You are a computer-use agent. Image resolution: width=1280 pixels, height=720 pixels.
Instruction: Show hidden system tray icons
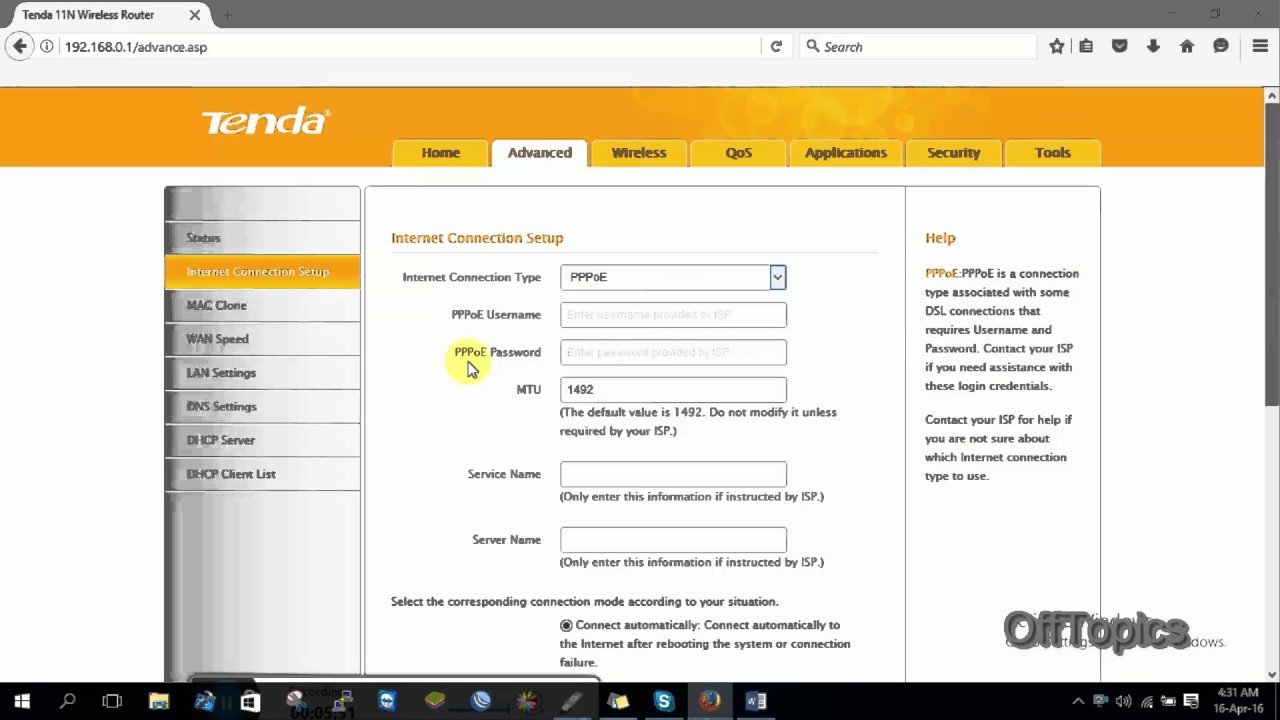point(1078,701)
